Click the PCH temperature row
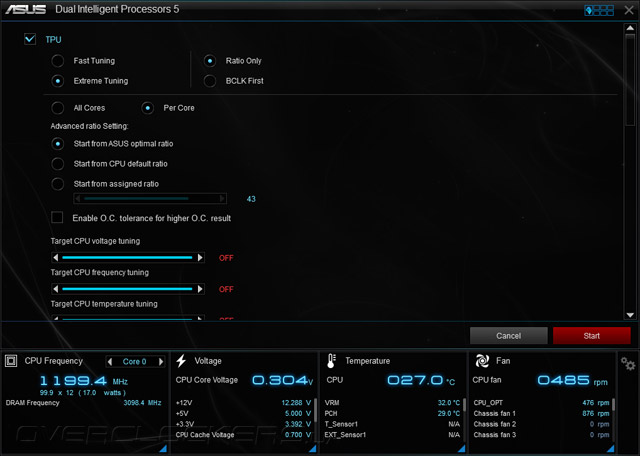This screenshot has width=640, height=456. click(392, 414)
